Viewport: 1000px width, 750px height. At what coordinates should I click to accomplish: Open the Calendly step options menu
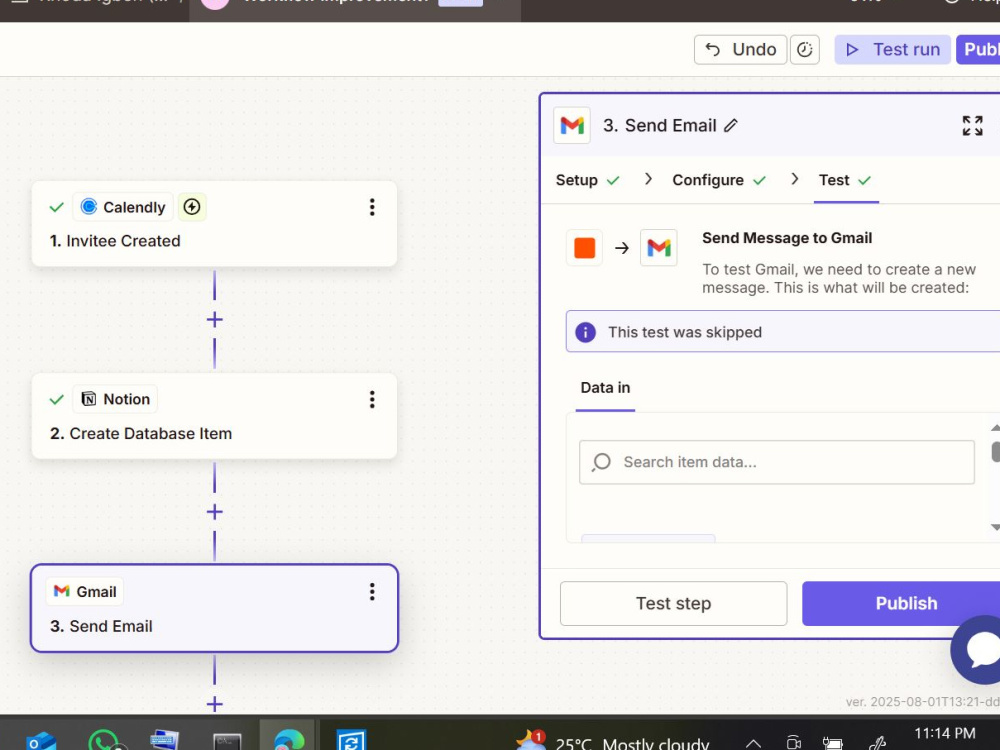372,207
